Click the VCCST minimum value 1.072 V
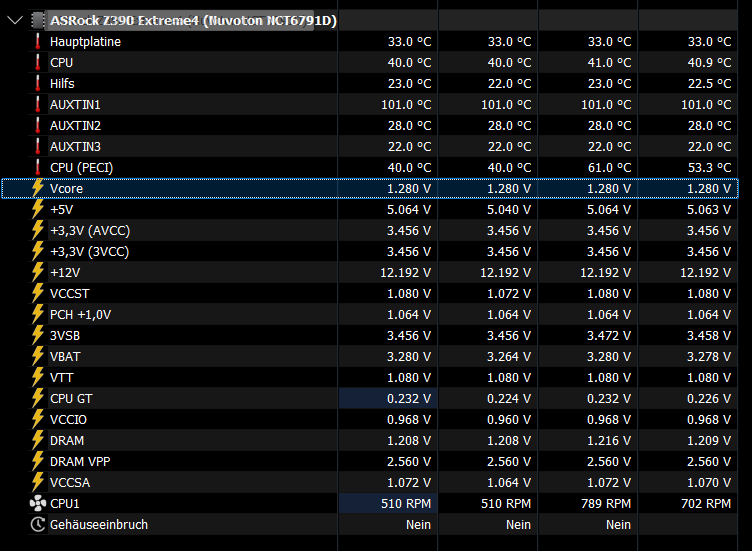This screenshot has height=551, width=752. 509,293
